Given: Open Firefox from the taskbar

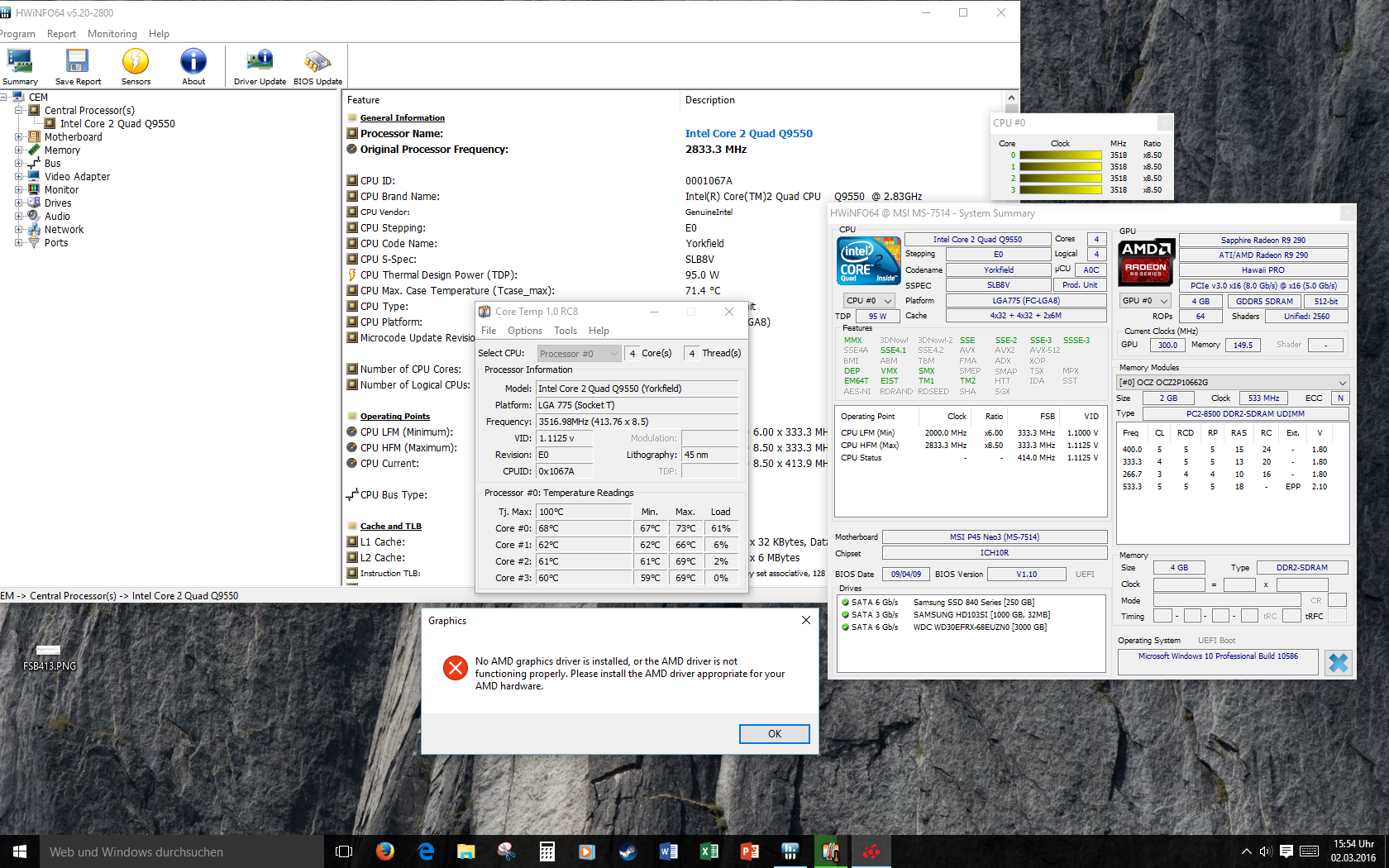Looking at the screenshot, I should click(x=385, y=851).
